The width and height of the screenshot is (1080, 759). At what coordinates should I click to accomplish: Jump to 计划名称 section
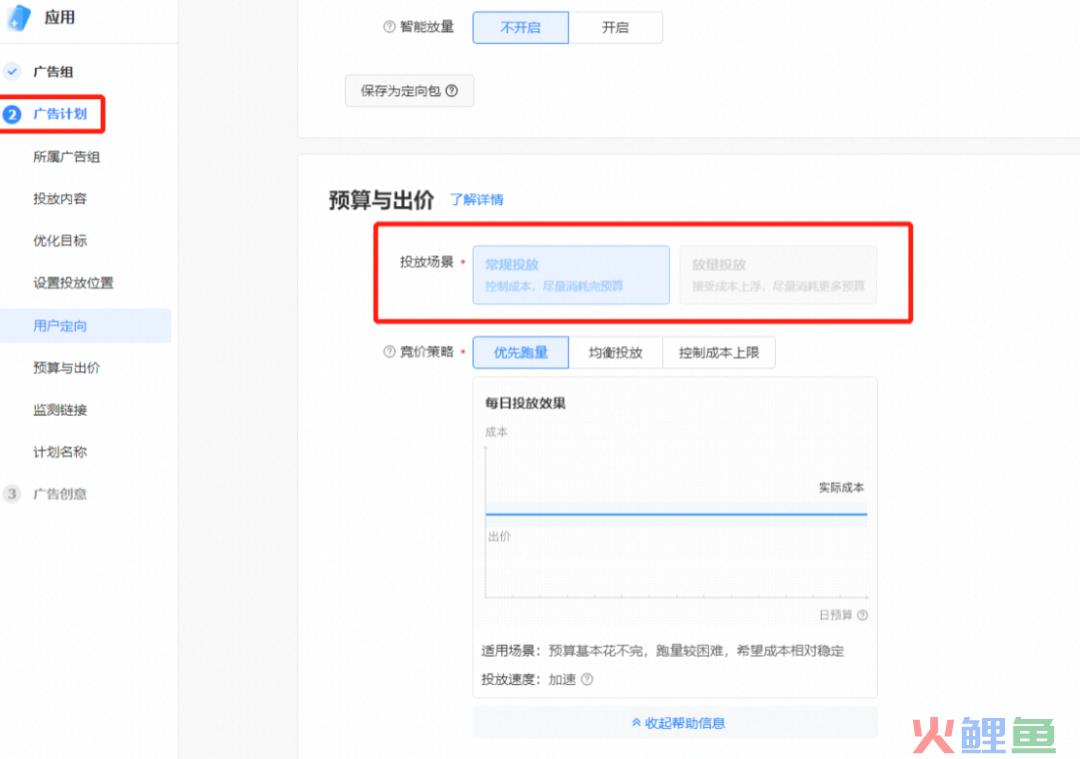(x=60, y=453)
